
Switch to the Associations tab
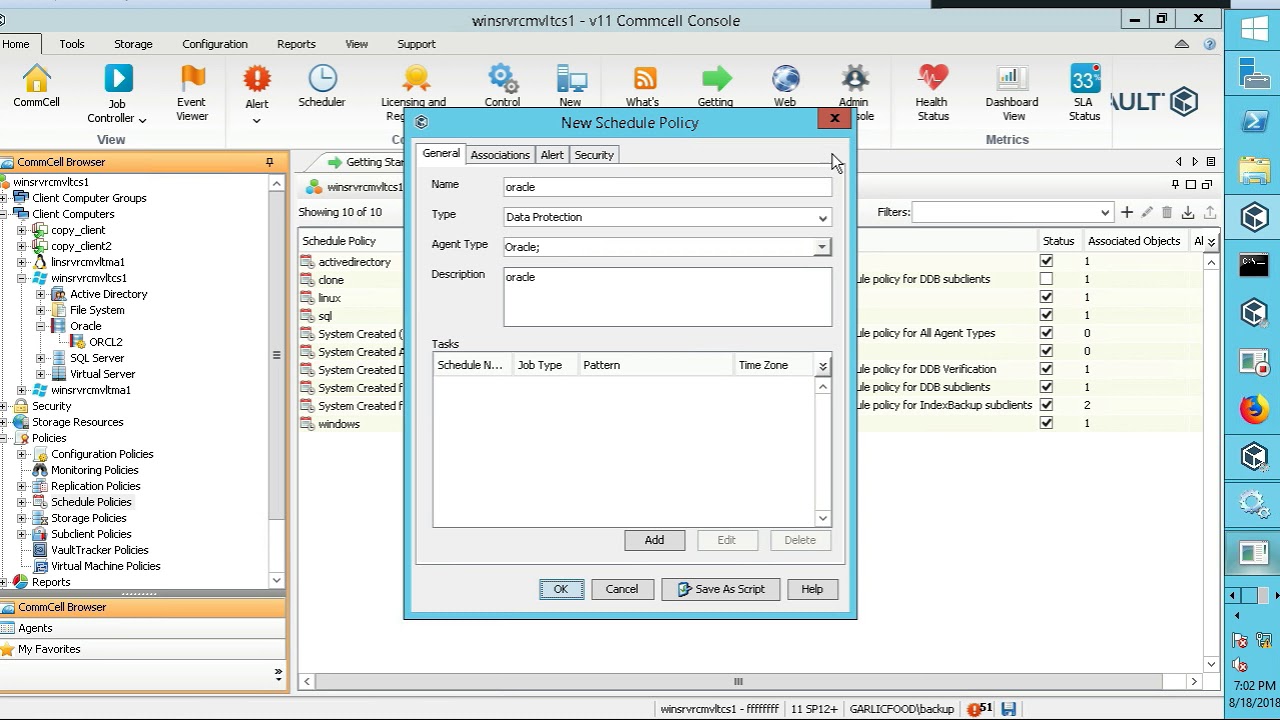pos(500,155)
